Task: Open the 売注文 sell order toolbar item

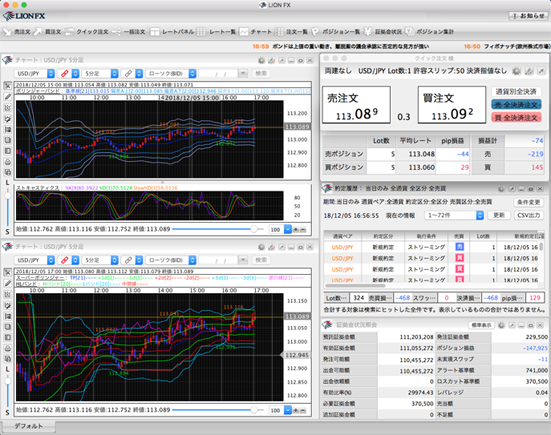Action: tap(17, 32)
